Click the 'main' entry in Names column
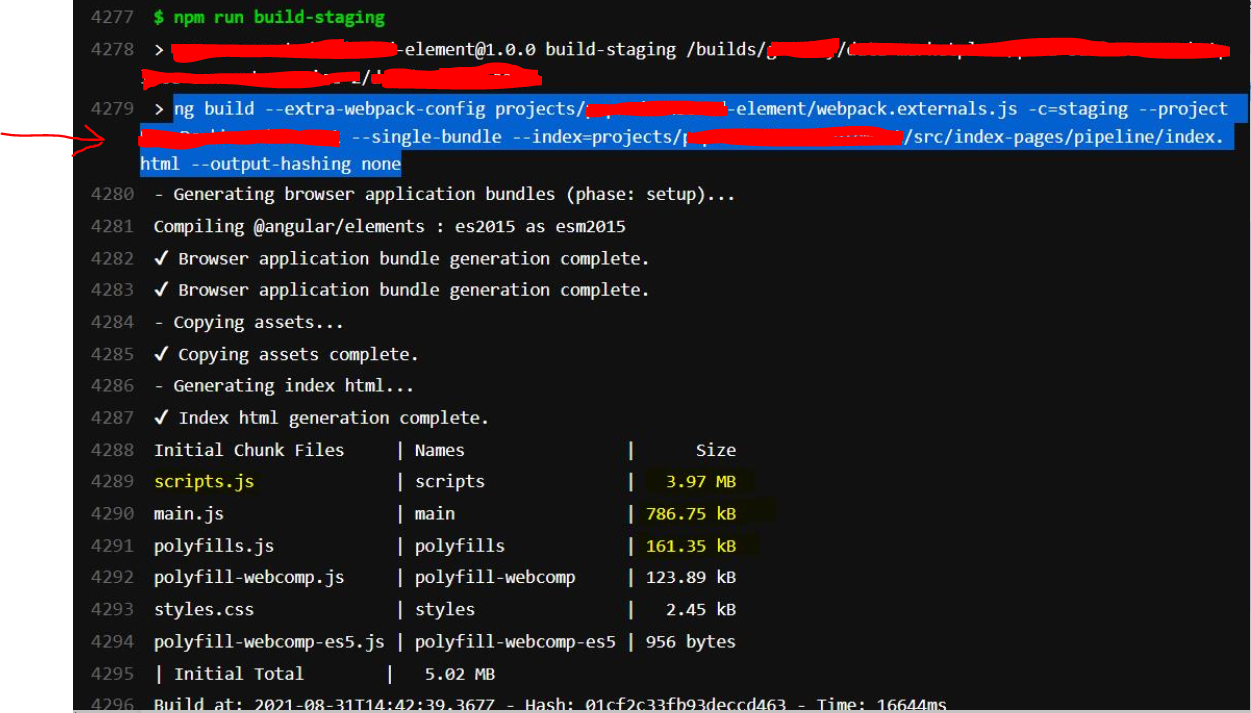 (435, 514)
